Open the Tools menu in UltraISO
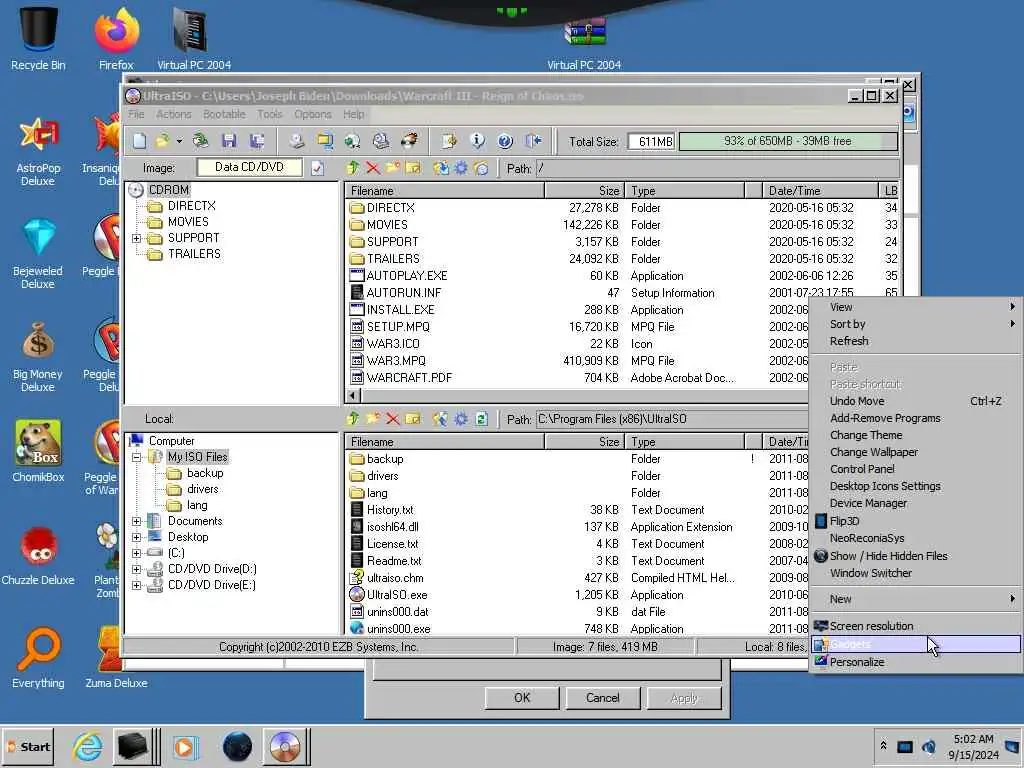Image resolution: width=1024 pixels, height=768 pixels. click(270, 114)
